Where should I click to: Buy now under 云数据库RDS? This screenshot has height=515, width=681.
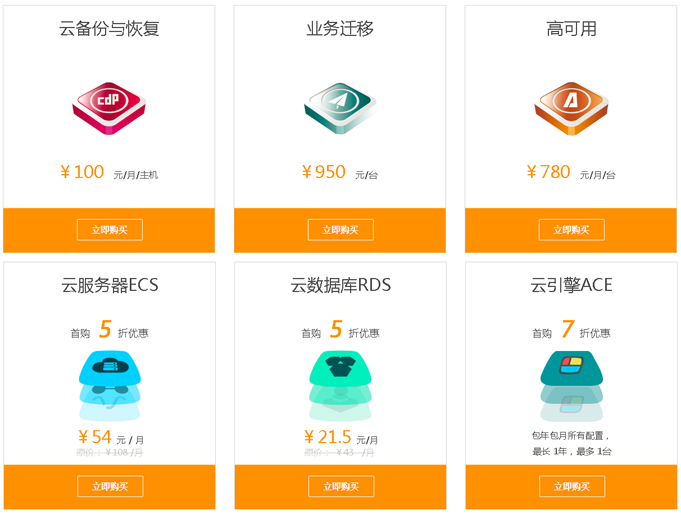coord(341,486)
